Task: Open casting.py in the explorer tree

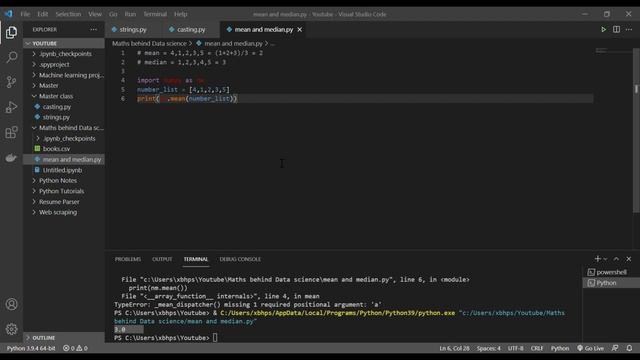Action: pyautogui.click(x=64, y=107)
